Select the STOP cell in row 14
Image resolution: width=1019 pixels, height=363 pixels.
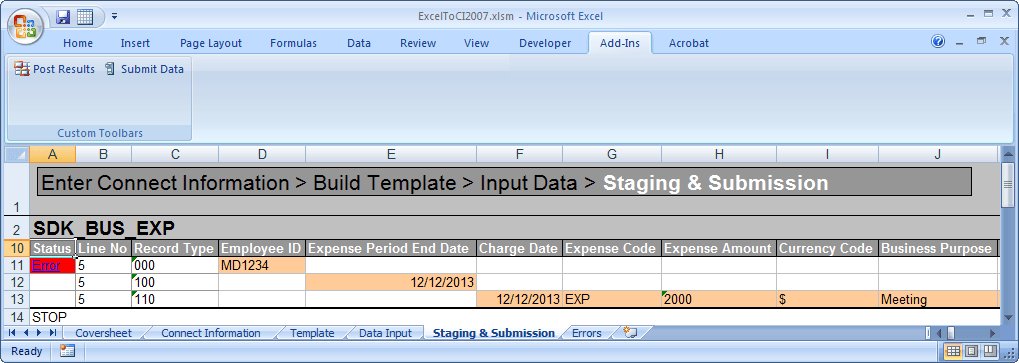coord(52,318)
